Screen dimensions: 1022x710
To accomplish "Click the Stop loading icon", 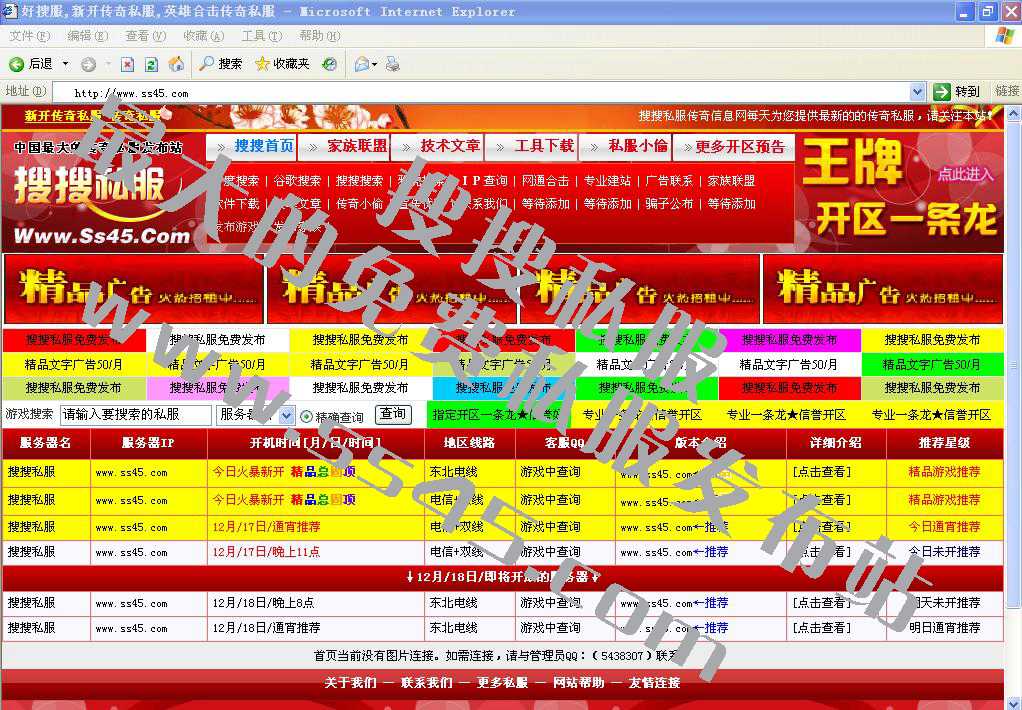I will click(x=128, y=63).
